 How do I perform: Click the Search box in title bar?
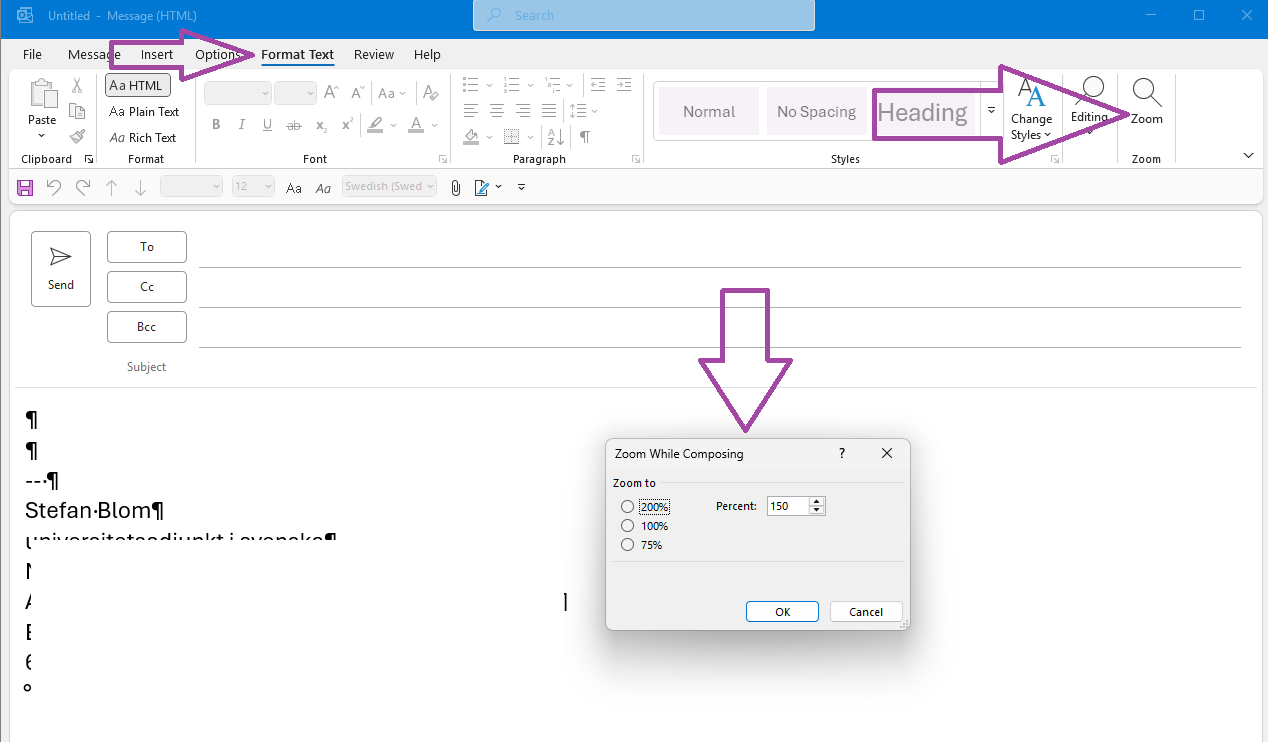click(644, 16)
